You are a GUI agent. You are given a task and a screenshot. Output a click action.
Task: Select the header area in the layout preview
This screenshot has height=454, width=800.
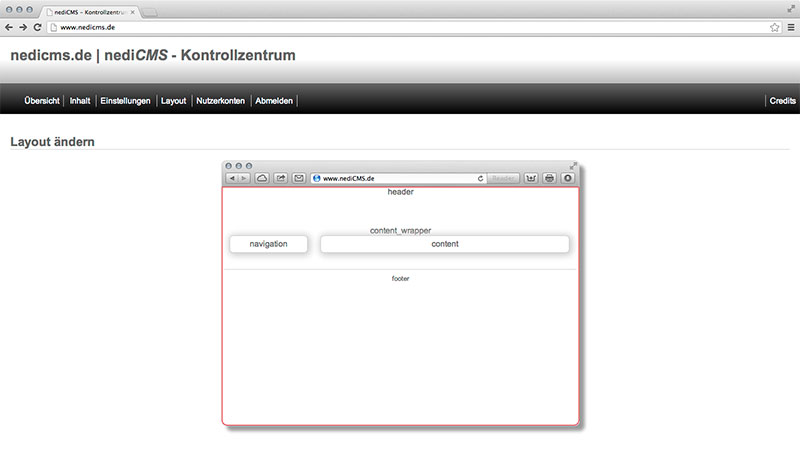401,192
